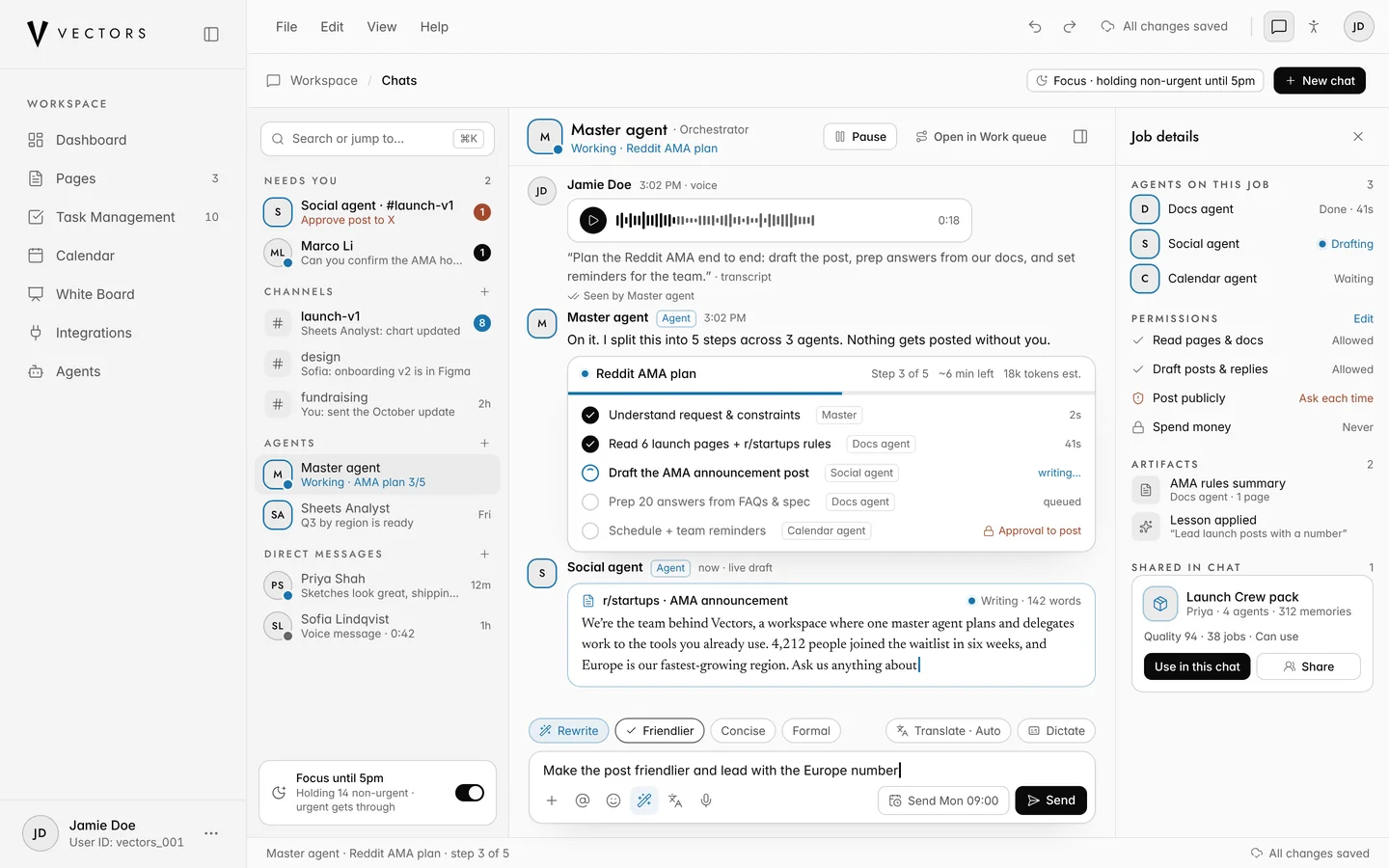This screenshot has height=868, width=1389.
Task: Select the Formal tone chip
Action: pos(811,731)
